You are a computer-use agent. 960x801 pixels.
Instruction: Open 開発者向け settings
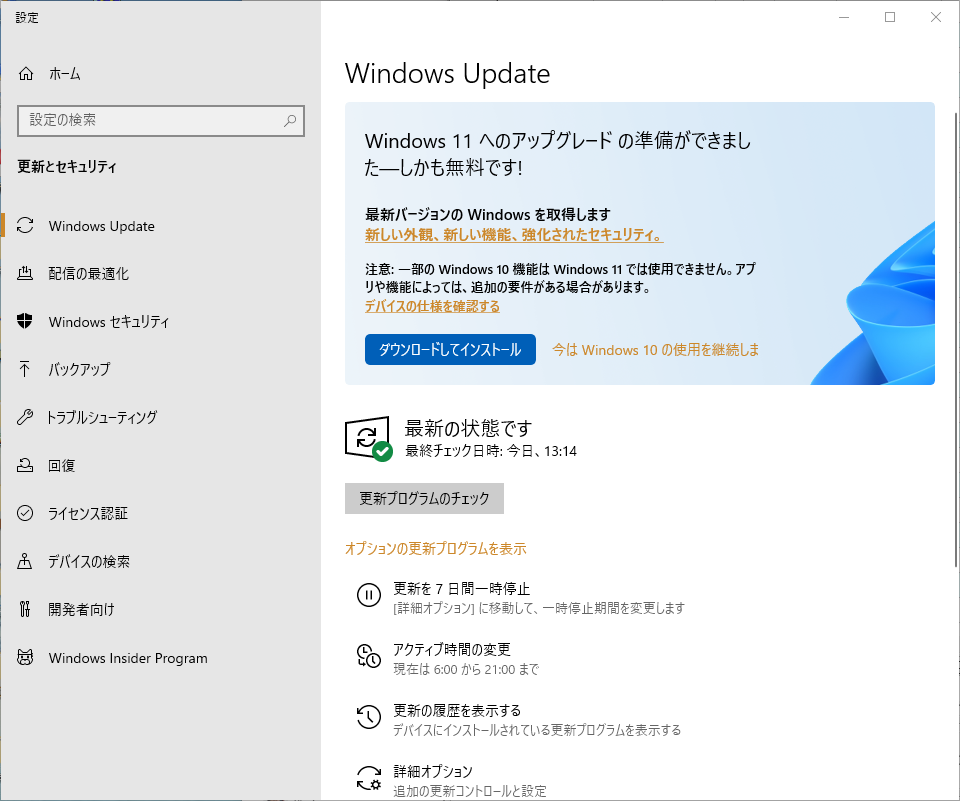coord(160,609)
